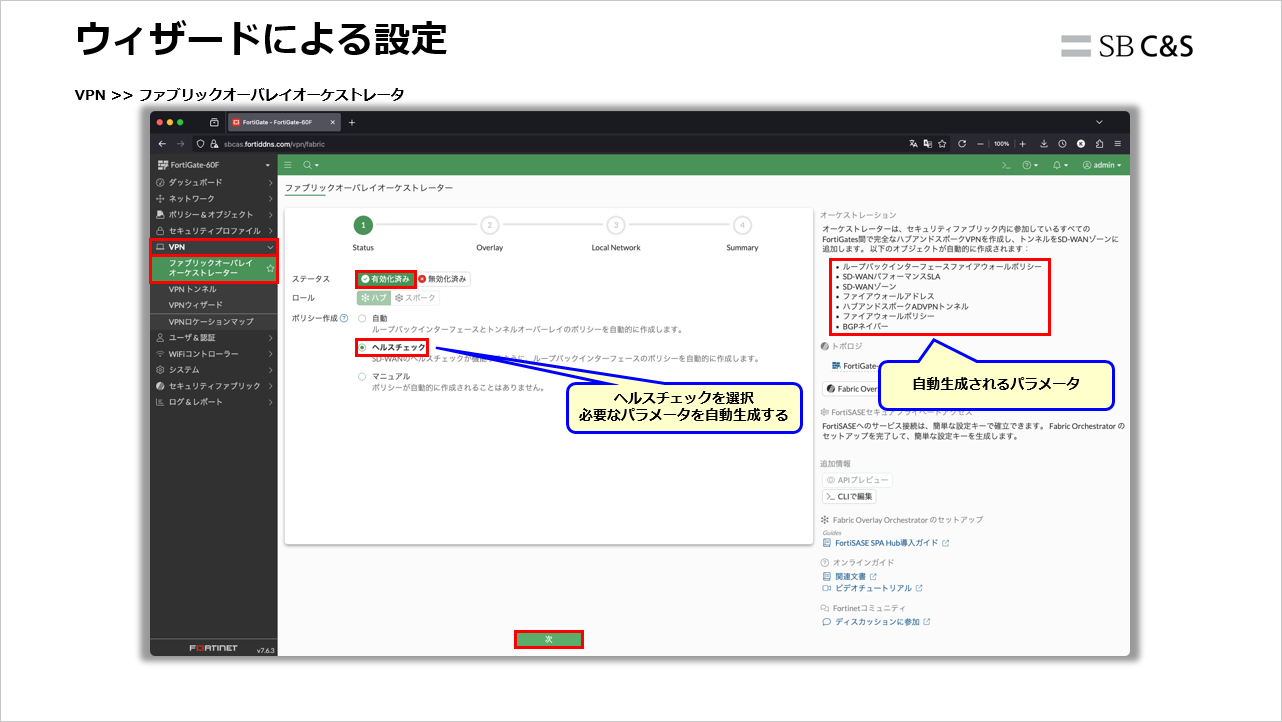Toggle the FortiGate sidebar hamburger icon

point(288,165)
